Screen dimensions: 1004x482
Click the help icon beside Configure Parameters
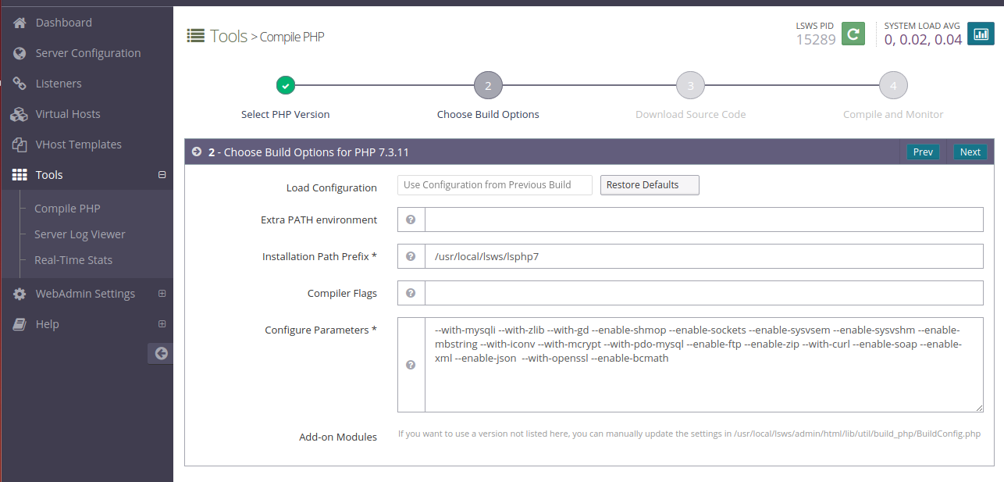411,365
